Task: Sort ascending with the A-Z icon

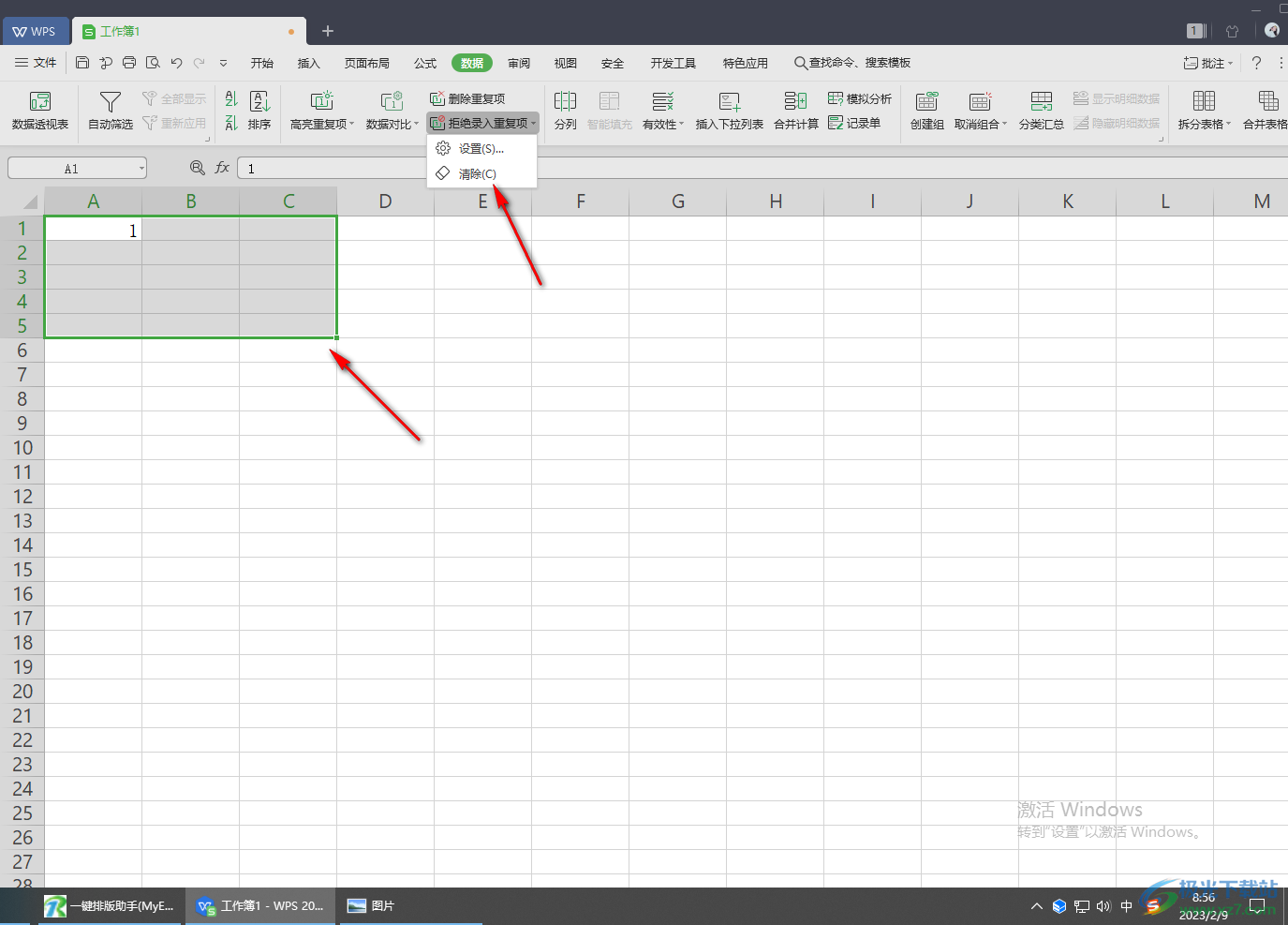Action: pyautogui.click(x=231, y=99)
